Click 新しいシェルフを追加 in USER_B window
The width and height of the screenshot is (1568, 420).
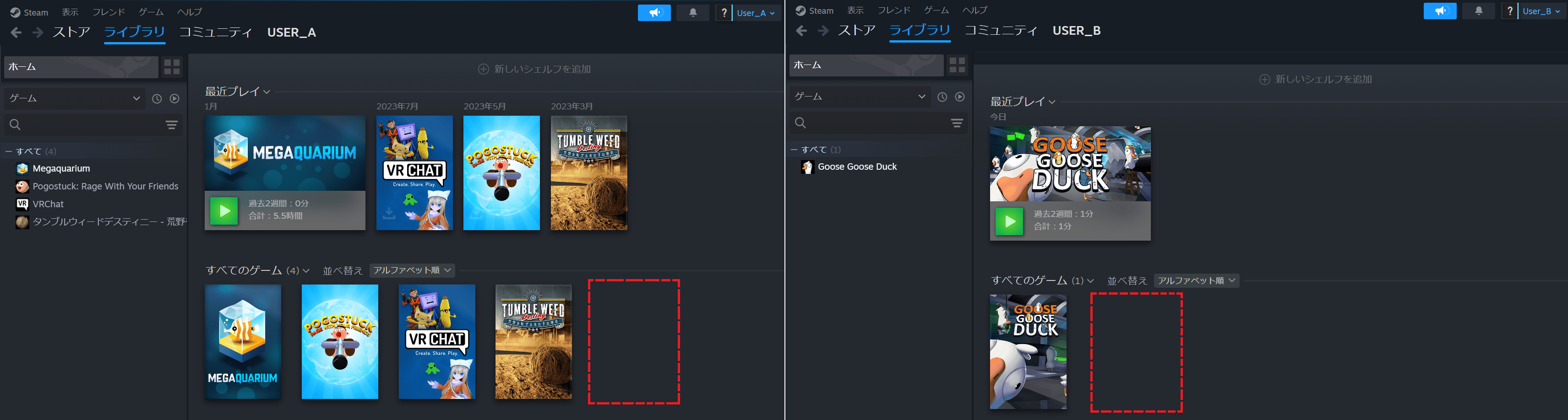click(1315, 80)
